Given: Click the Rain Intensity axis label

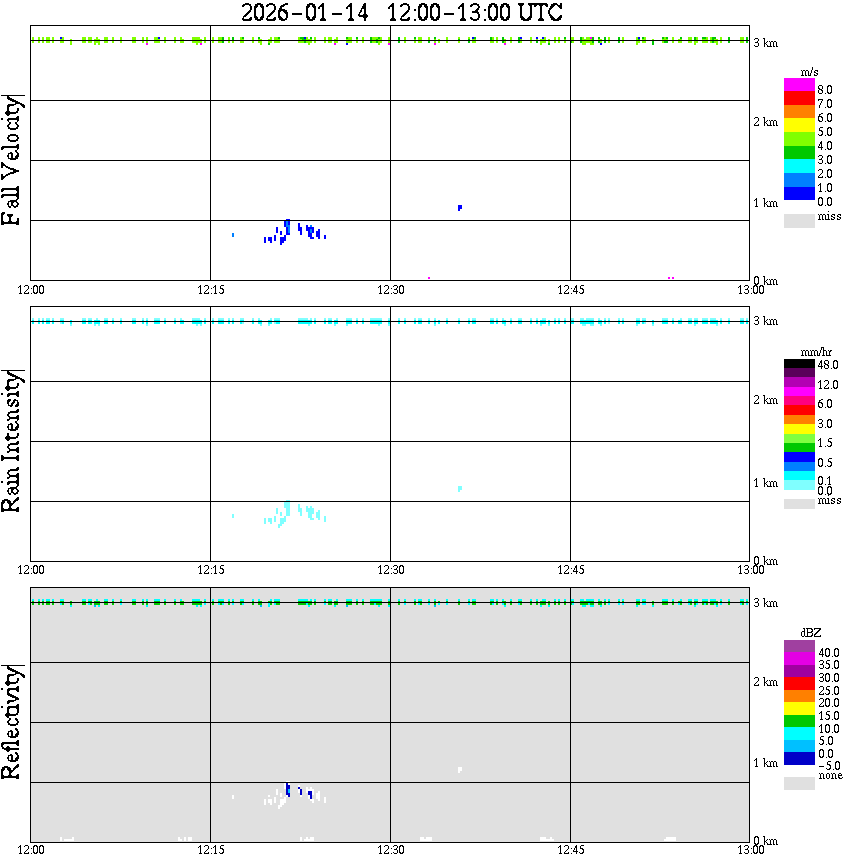Looking at the screenshot, I should (12, 441).
